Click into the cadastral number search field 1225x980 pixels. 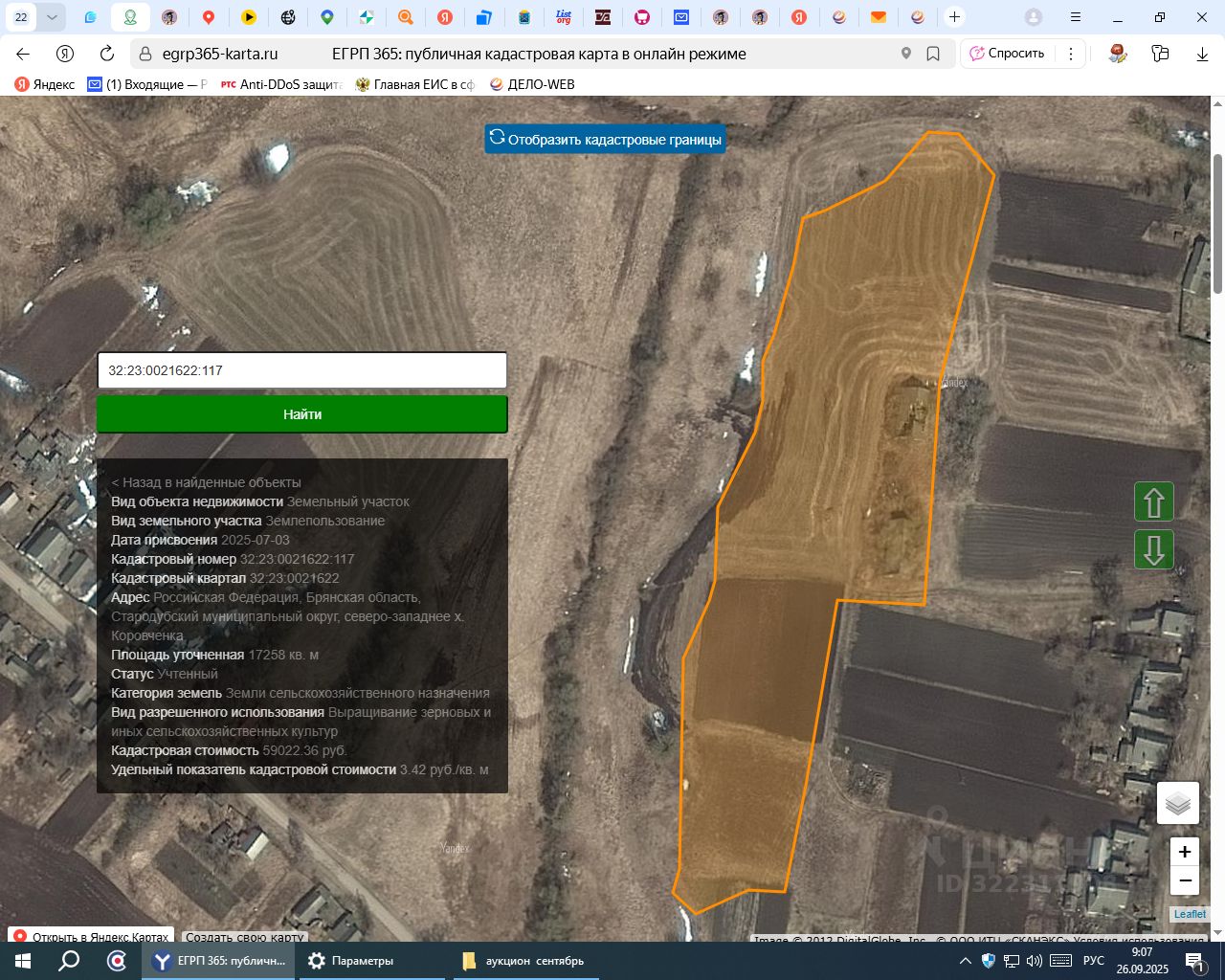[302, 370]
